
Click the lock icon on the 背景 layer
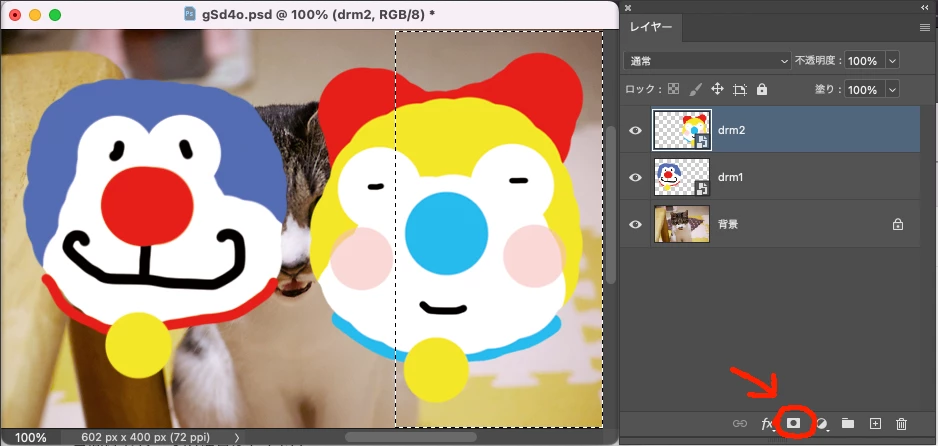point(897,224)
